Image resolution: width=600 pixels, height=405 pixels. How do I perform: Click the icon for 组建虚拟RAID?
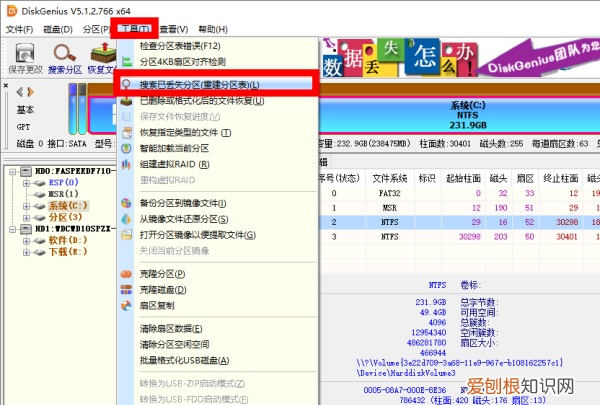coord(126,164)
